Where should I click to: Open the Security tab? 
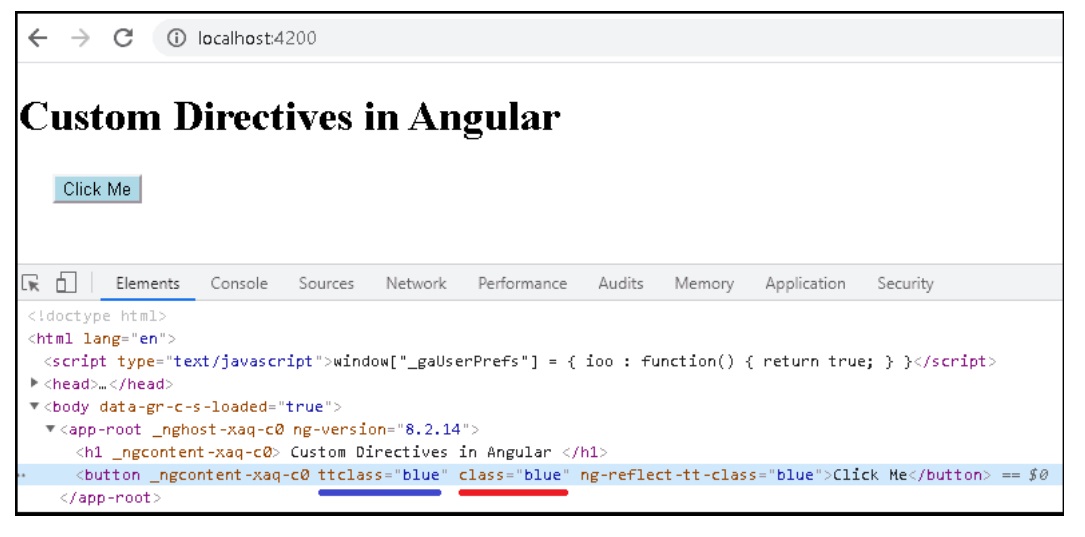point(905,284)
